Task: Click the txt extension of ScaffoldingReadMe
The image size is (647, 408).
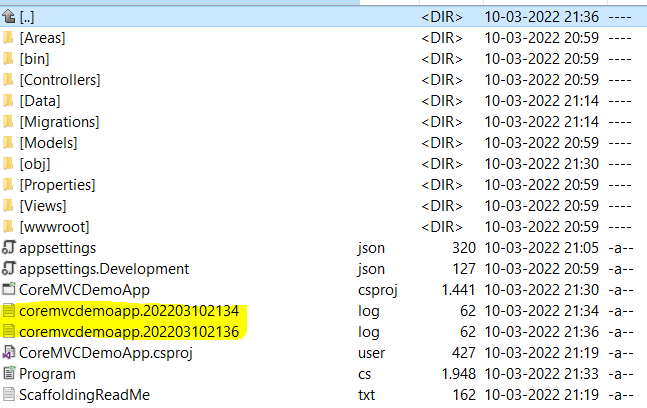Action: [366, 395]
